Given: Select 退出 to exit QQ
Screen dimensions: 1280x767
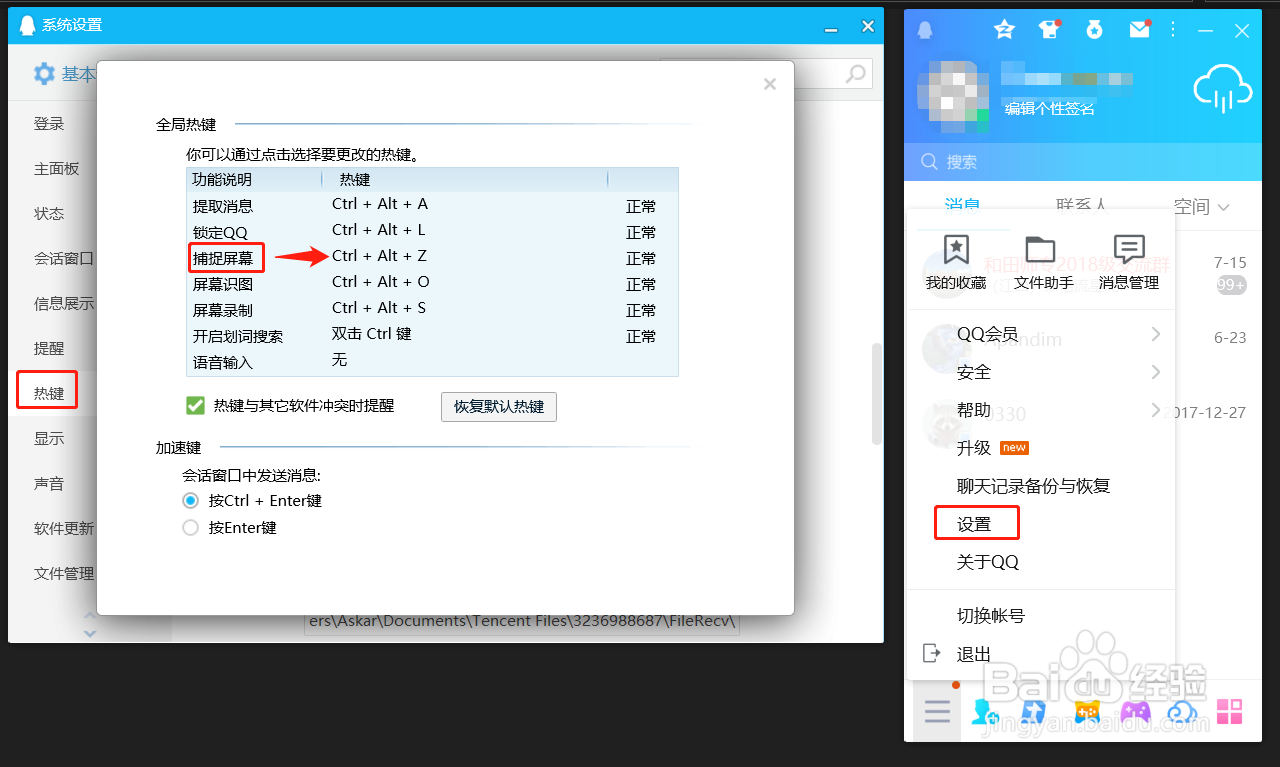Looking at the screenshot, I should (974, 654).
